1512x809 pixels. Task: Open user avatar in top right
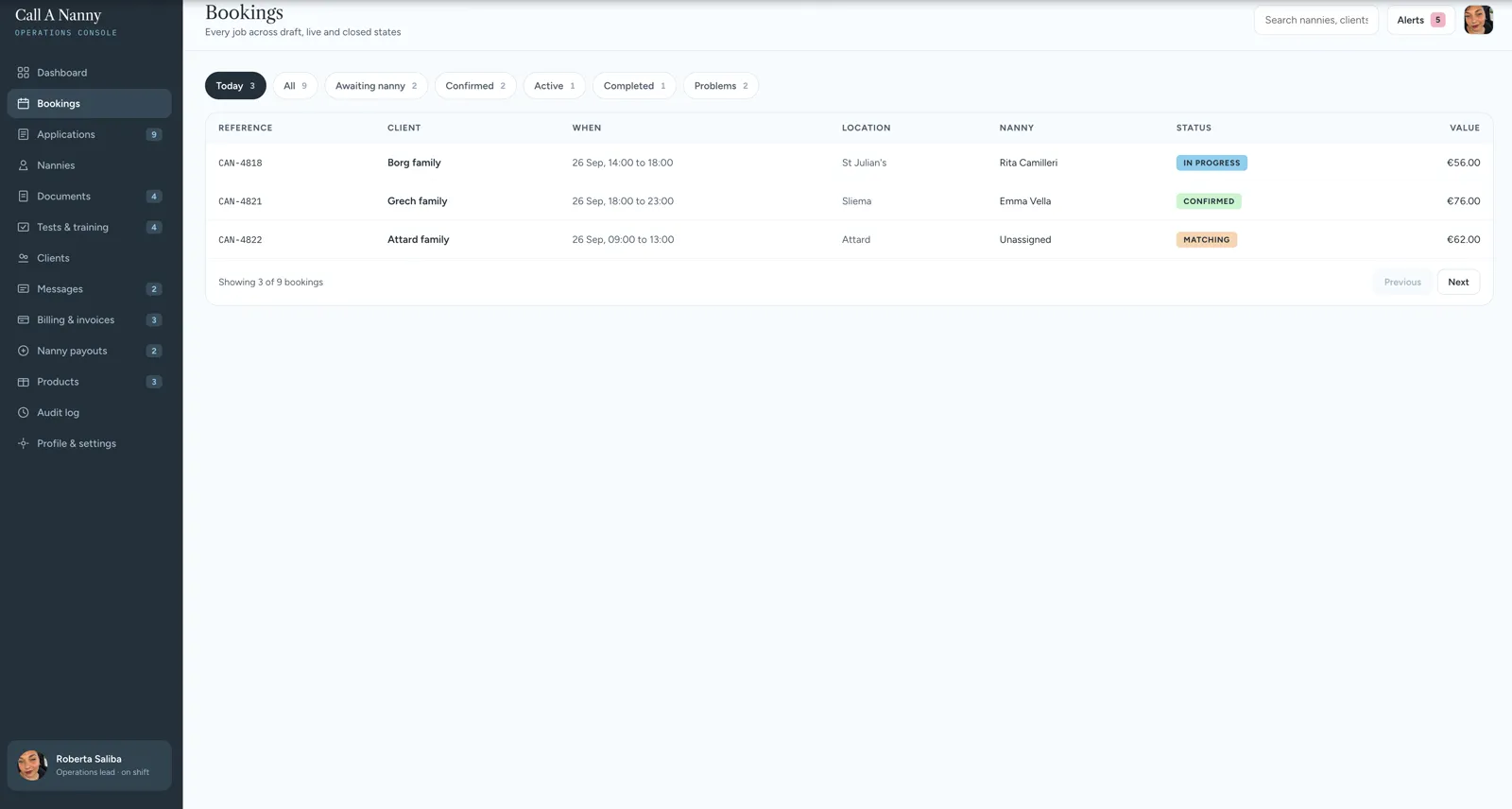pyautogui.click(x=1478, y=20)
